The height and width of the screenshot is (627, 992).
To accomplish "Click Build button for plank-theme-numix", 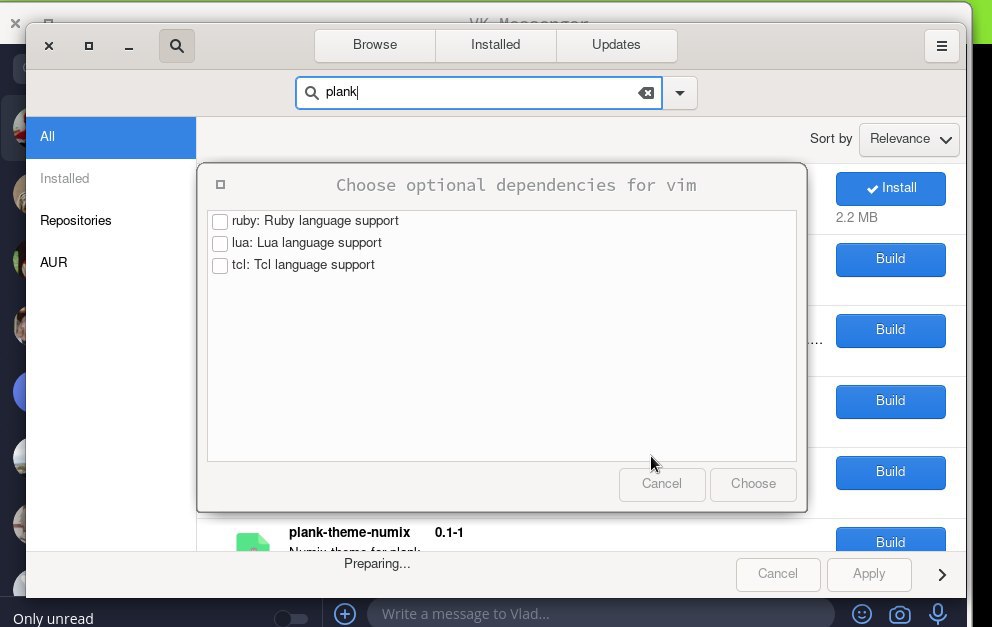I will [x=890, y=539].
